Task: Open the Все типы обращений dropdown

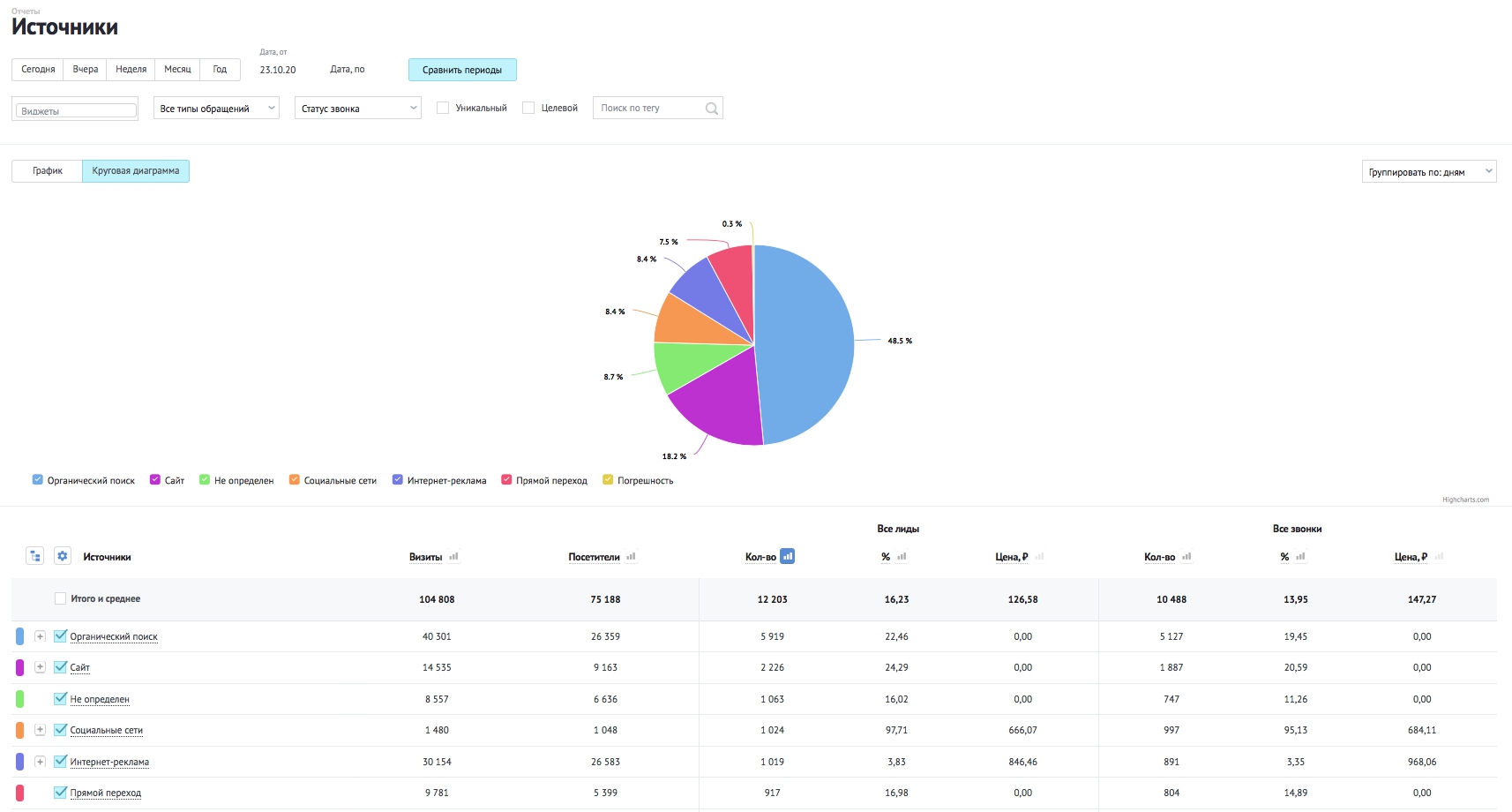Action: pyautogui.click(x=216, y=108)
